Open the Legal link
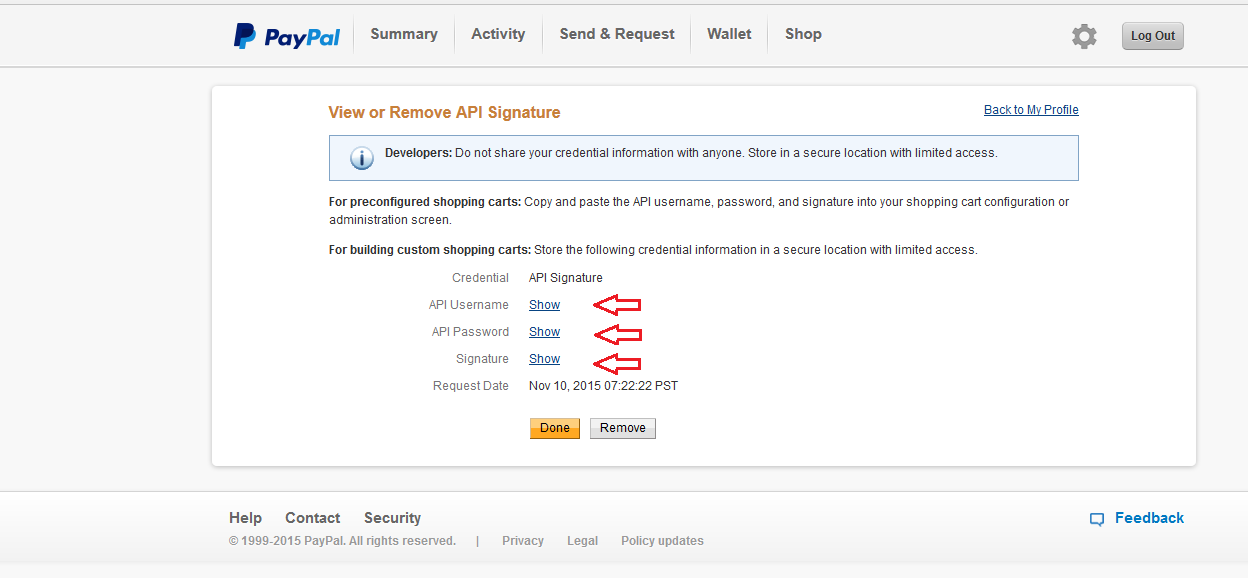The image size is (1248, 578). (x=582, y=541)
